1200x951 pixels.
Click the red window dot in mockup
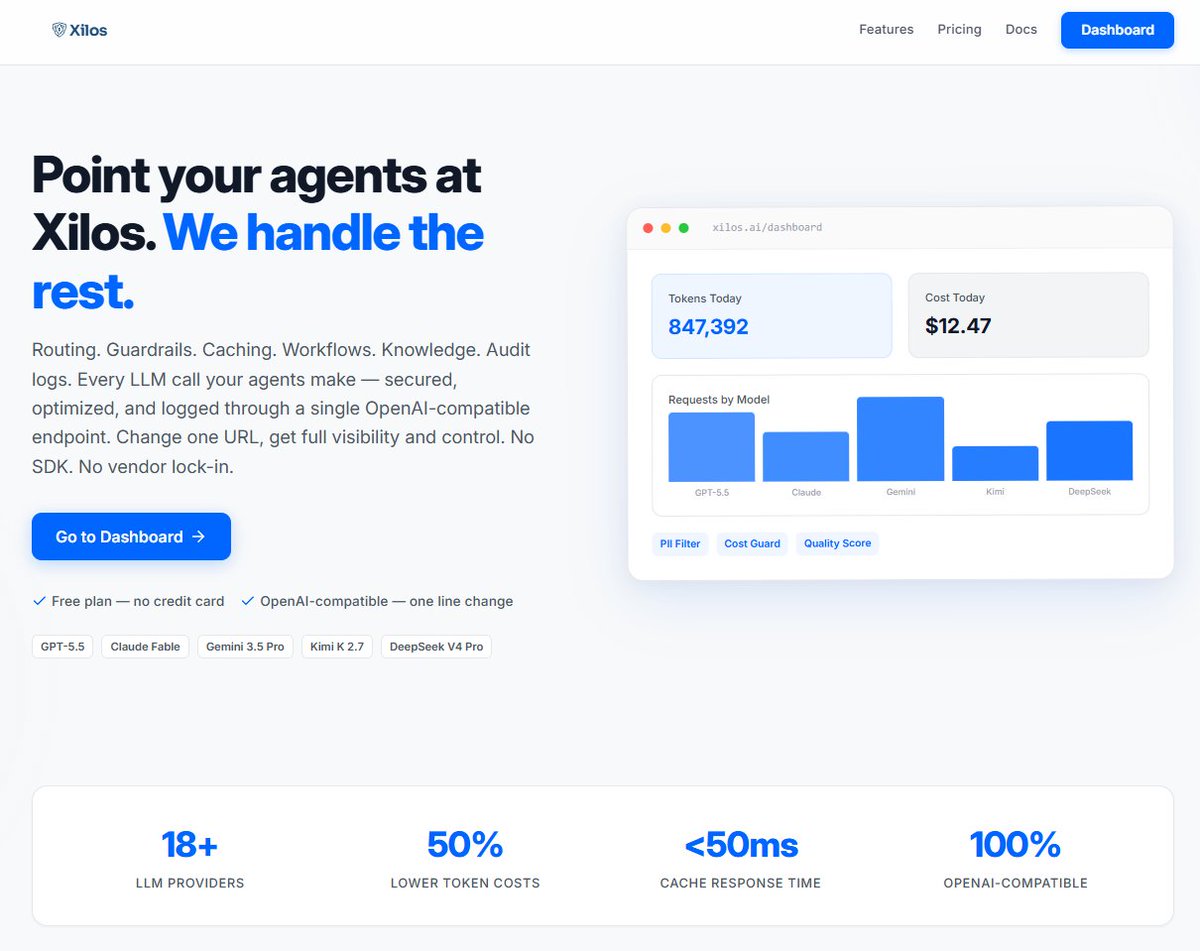pyautogui.click(x=648, y=228)
